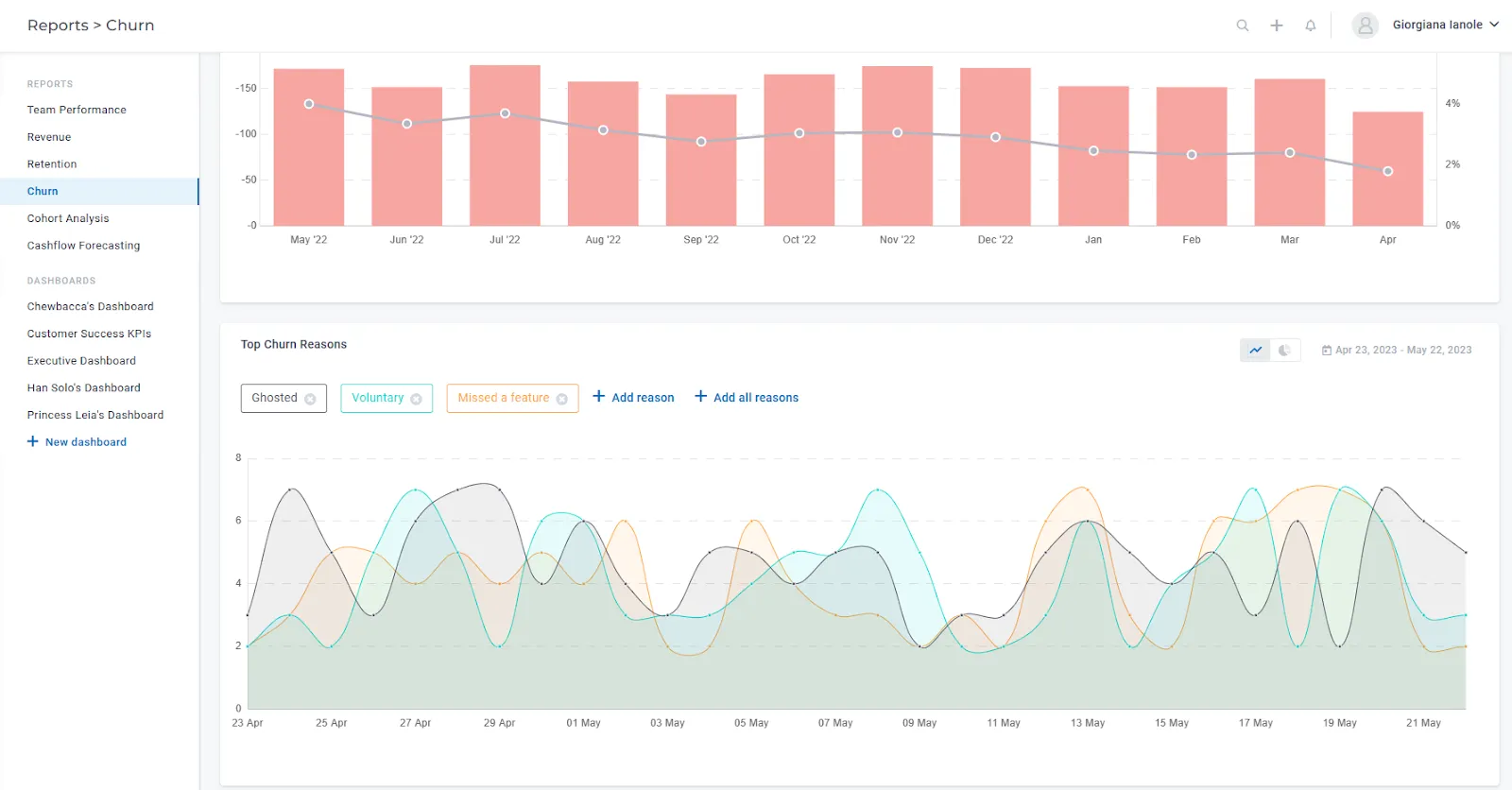Remove the Missed a feature tag
This screenshot has width=1512, height=790.
click(562, 399)
